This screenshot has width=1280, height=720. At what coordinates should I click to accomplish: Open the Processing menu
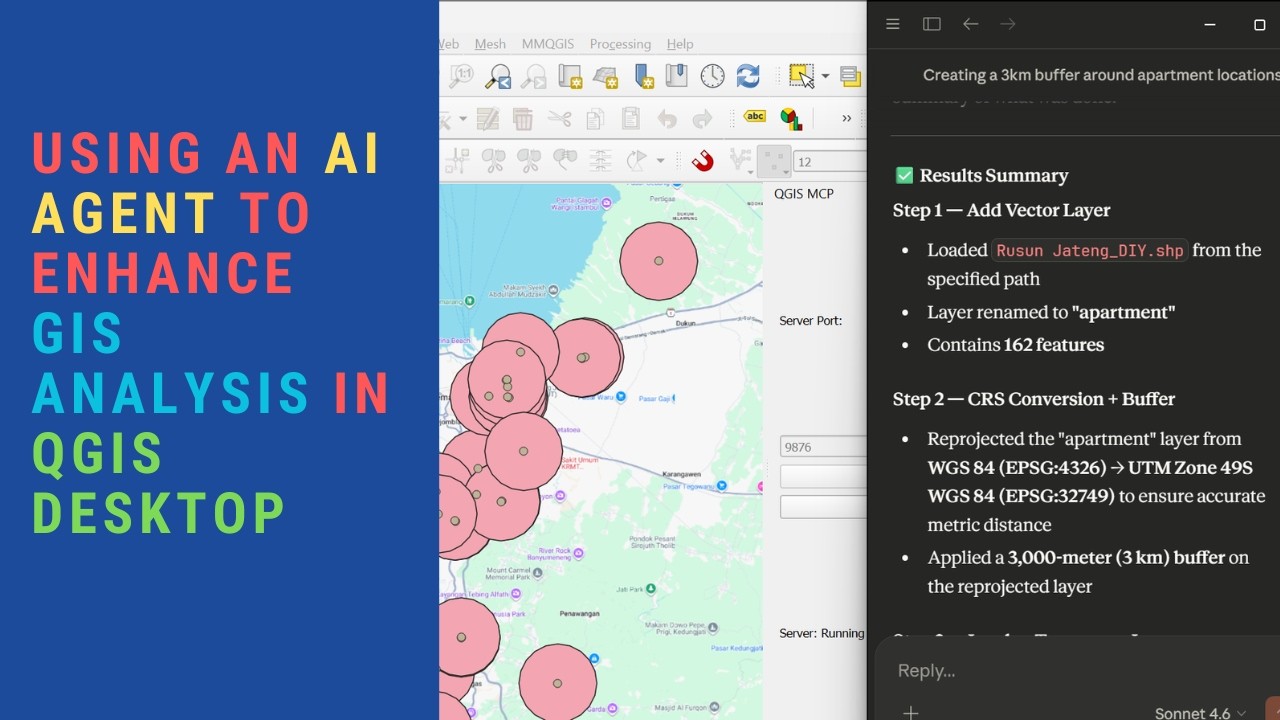pos(620,44)
